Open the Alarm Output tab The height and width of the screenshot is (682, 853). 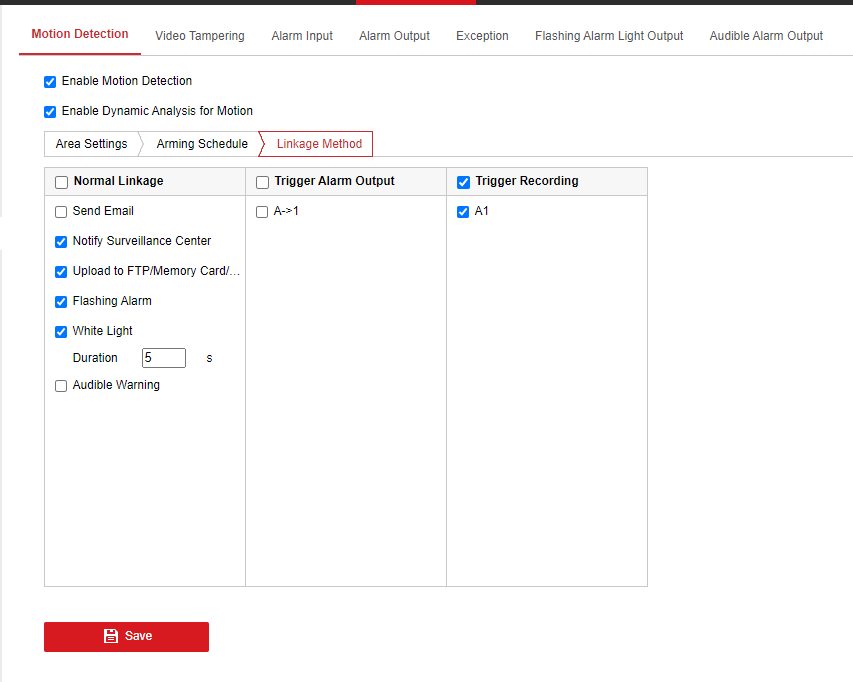pyautogui.click(x=394, y=36)
